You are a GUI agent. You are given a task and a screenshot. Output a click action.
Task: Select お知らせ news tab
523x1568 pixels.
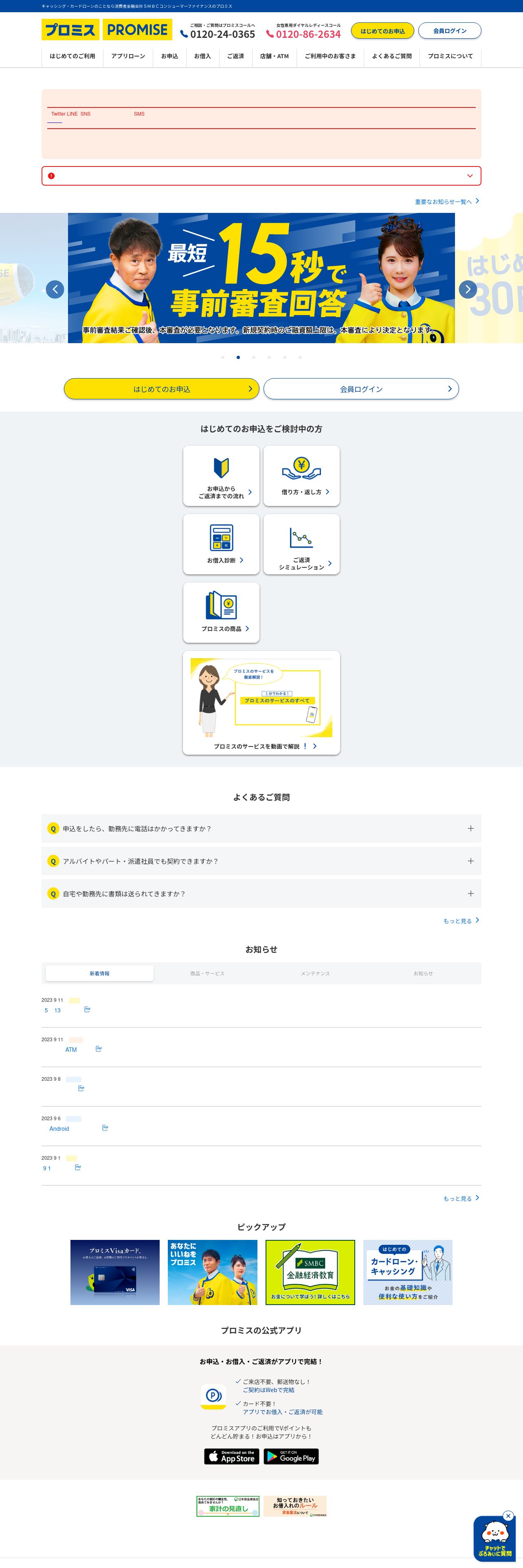click(x=423, y=973)
